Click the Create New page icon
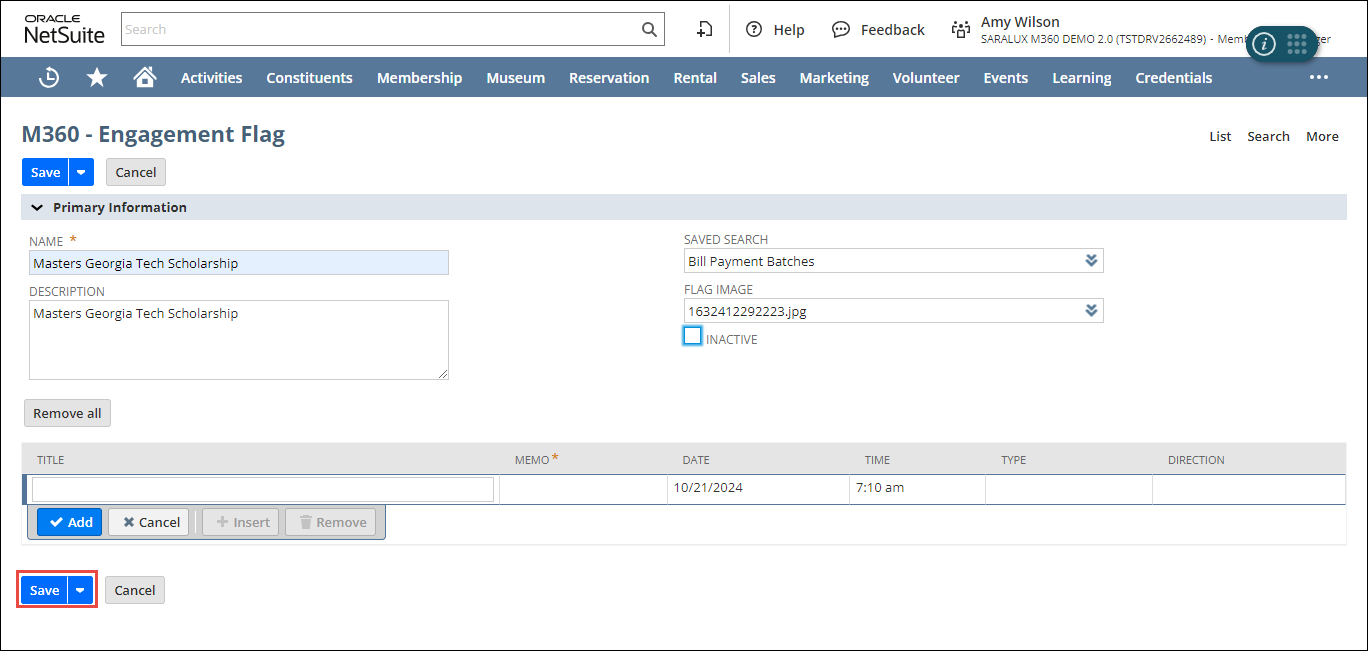The width and height of the screenshot is (1368, 651). [x=705, y=30]
